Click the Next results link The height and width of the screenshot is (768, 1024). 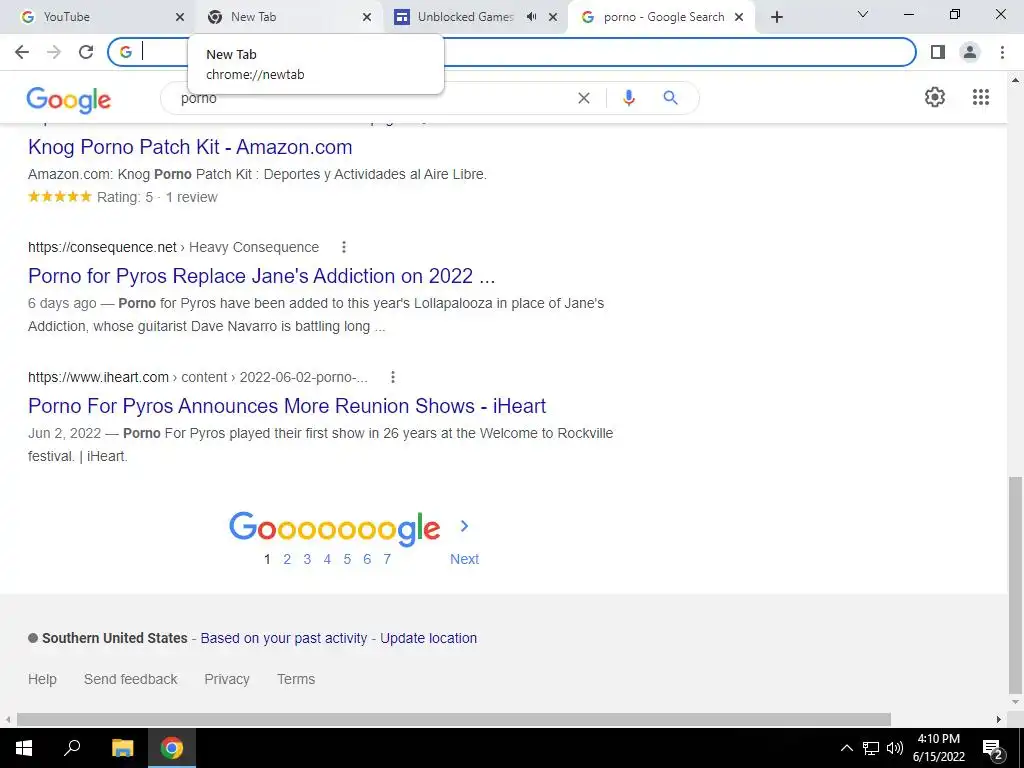point(464,559)
